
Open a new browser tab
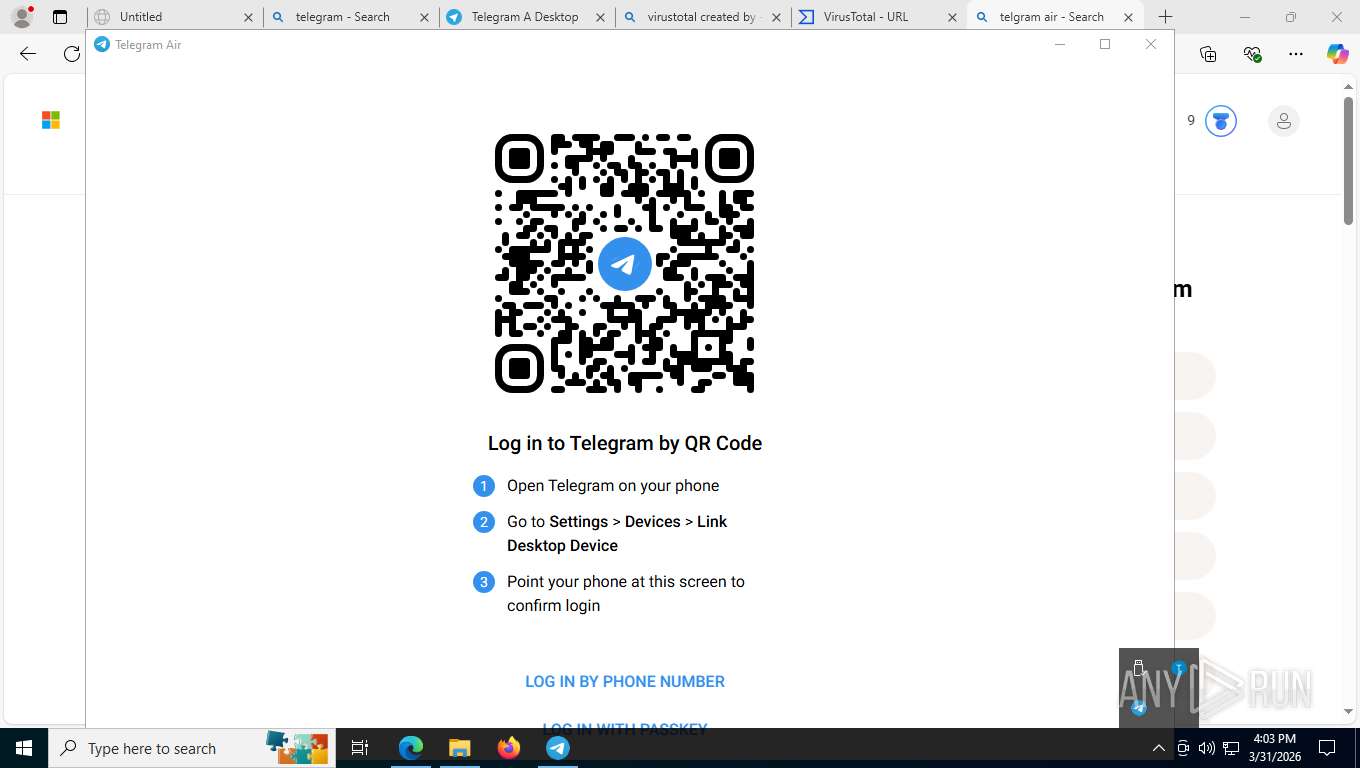click(1165, 17)
